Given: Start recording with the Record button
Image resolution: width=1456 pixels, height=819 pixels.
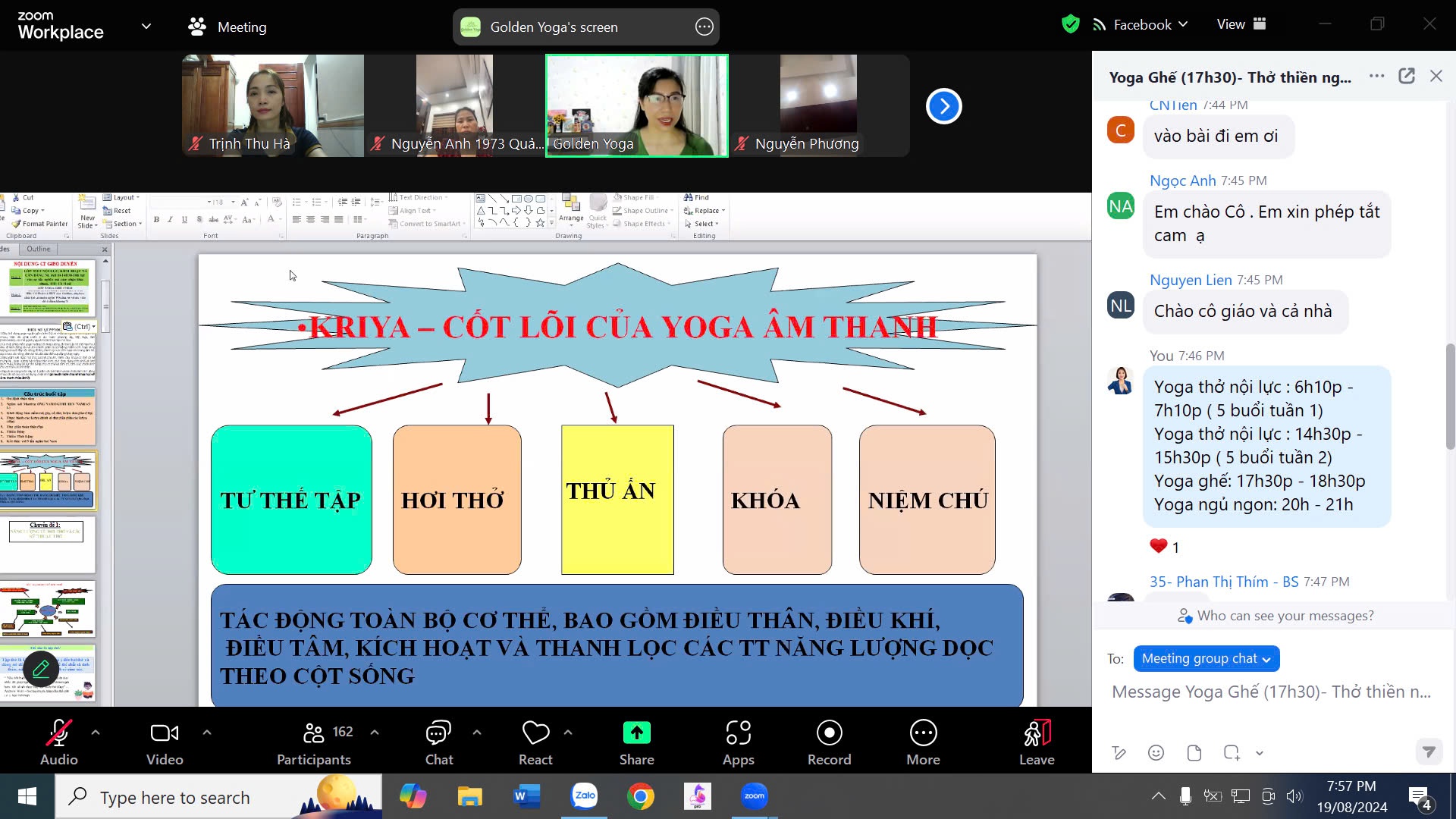Looking at the screenshot, I should coord(830,742).
